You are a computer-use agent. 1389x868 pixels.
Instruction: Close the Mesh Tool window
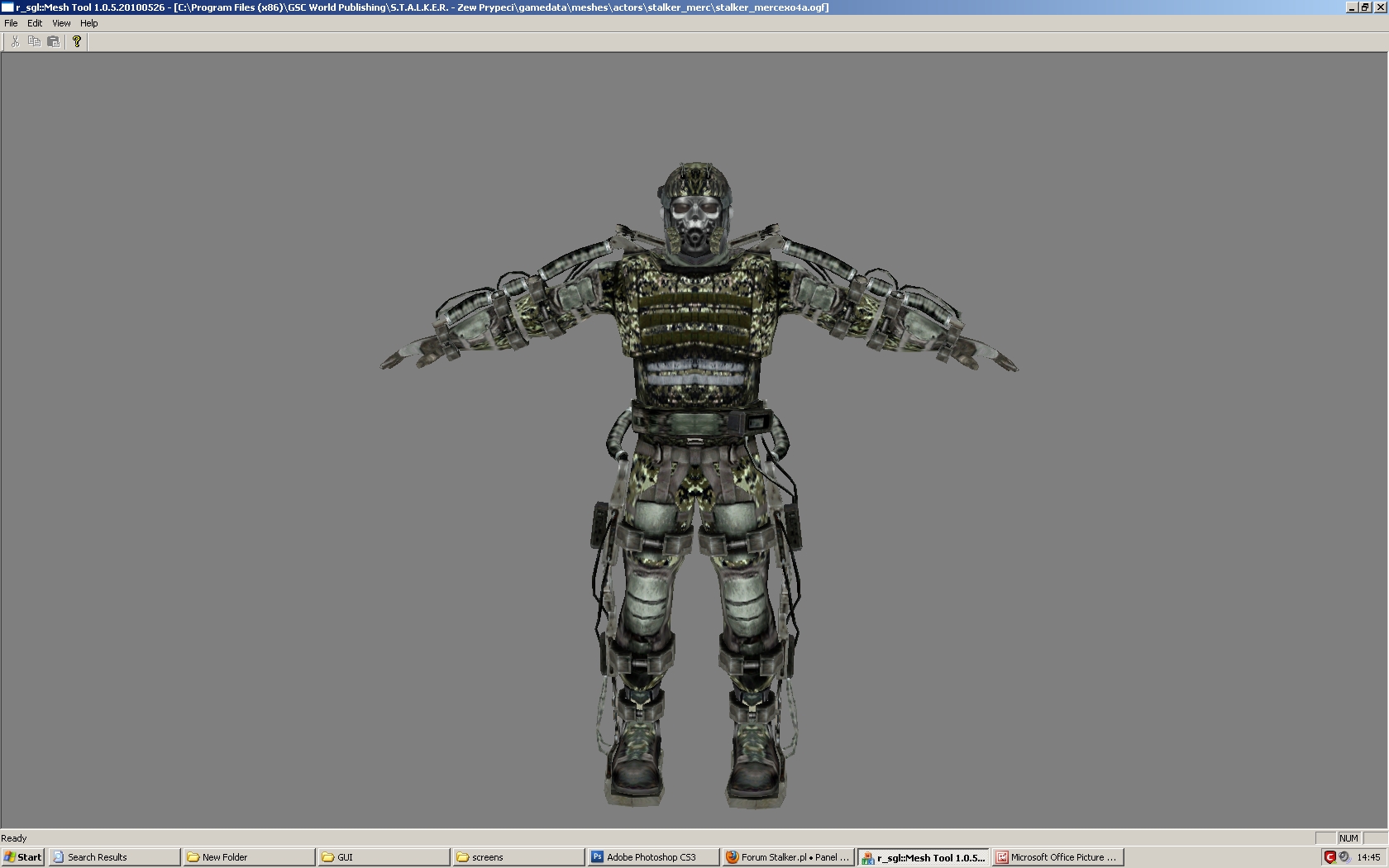point(1380,7)
